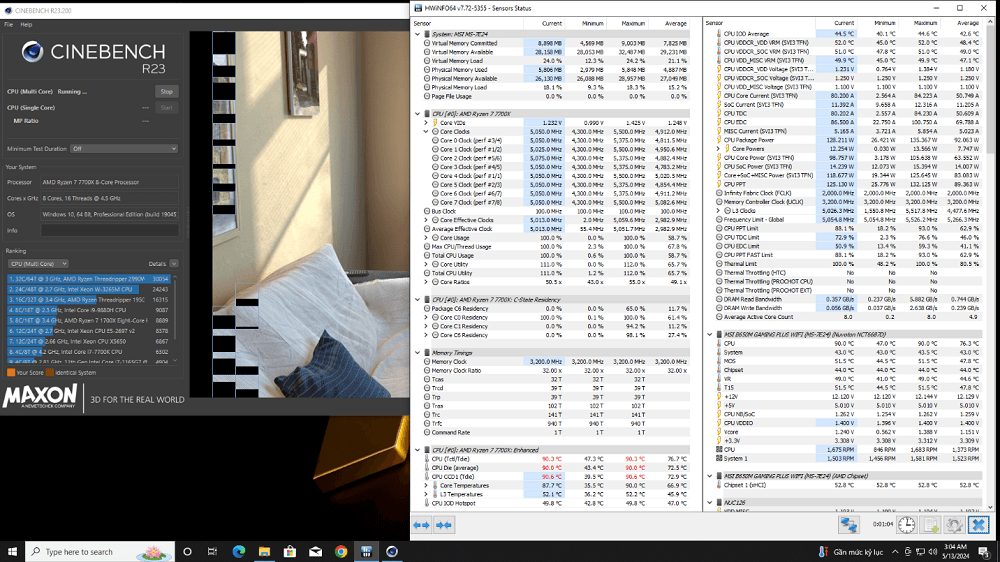
Task: Open notification center icon
Action: 984,552
